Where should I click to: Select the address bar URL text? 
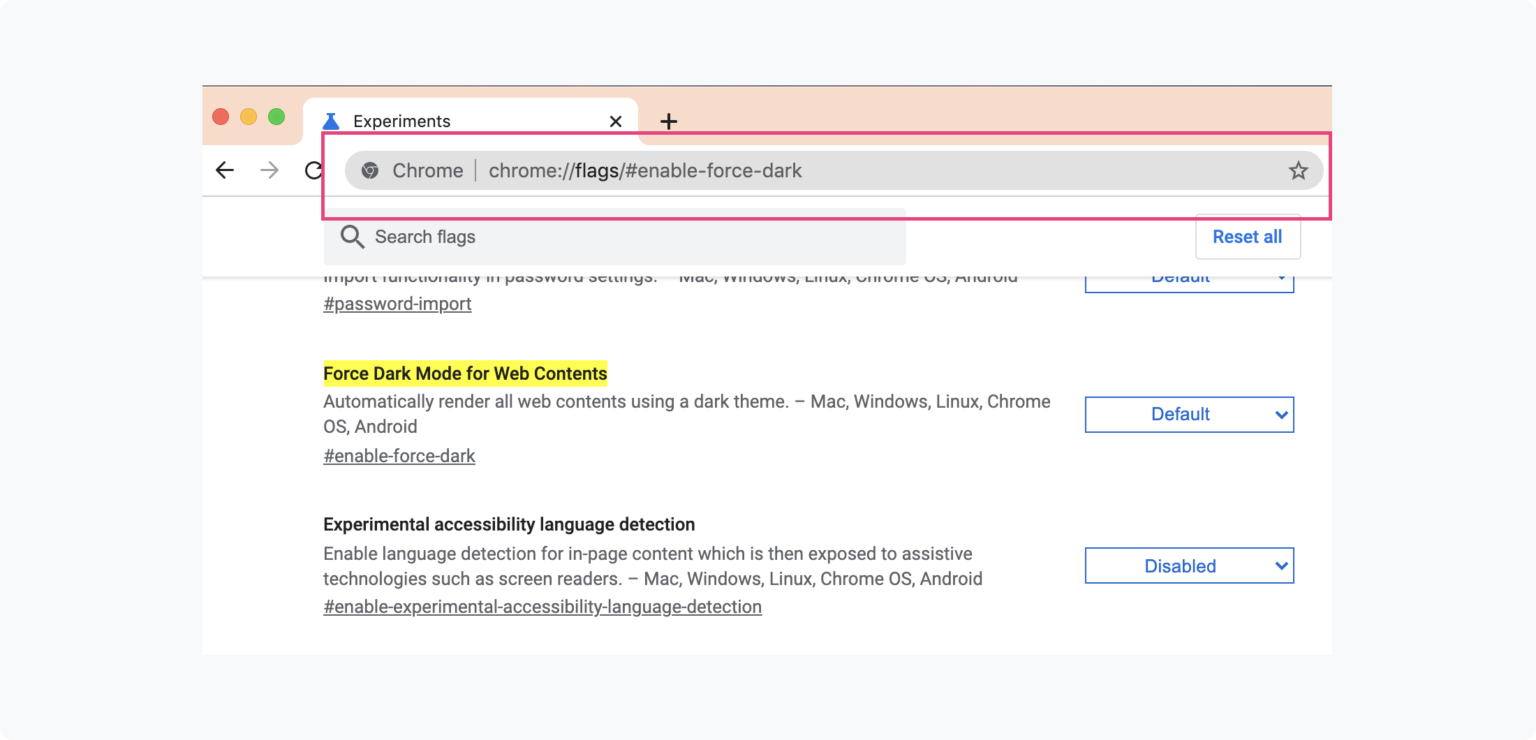pyautogui.click(x=644, y=170)
